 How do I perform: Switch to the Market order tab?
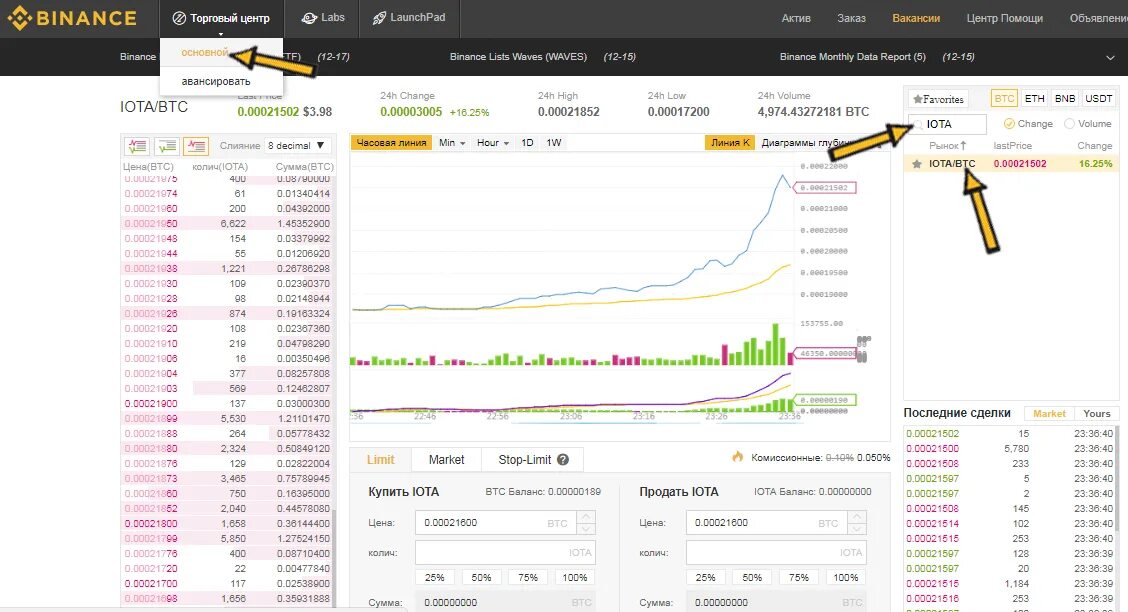click(447, 460)
